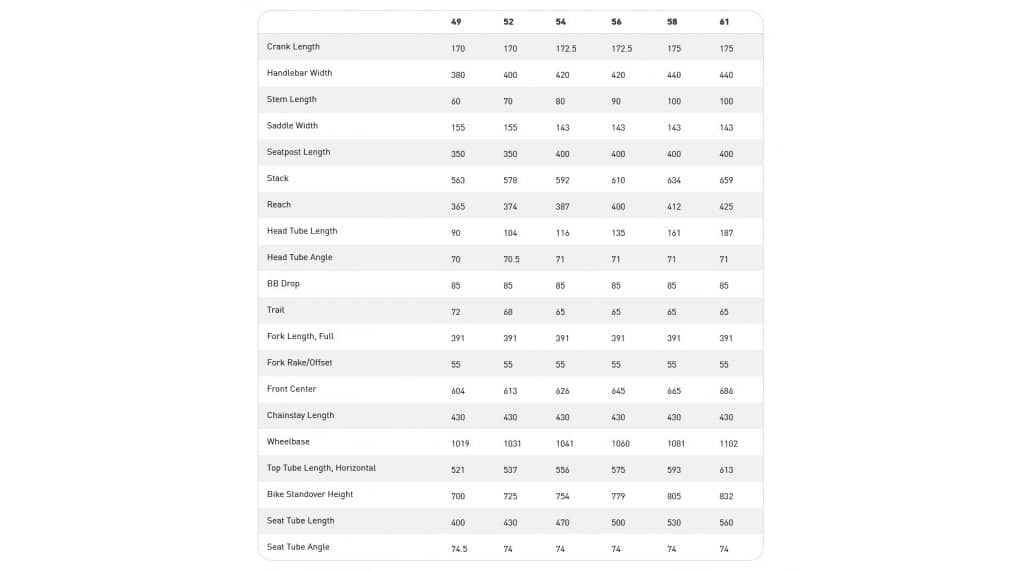Click the Stem Length row label
The width and height of the screenshot is (1024, 570).
coord(291,100)
